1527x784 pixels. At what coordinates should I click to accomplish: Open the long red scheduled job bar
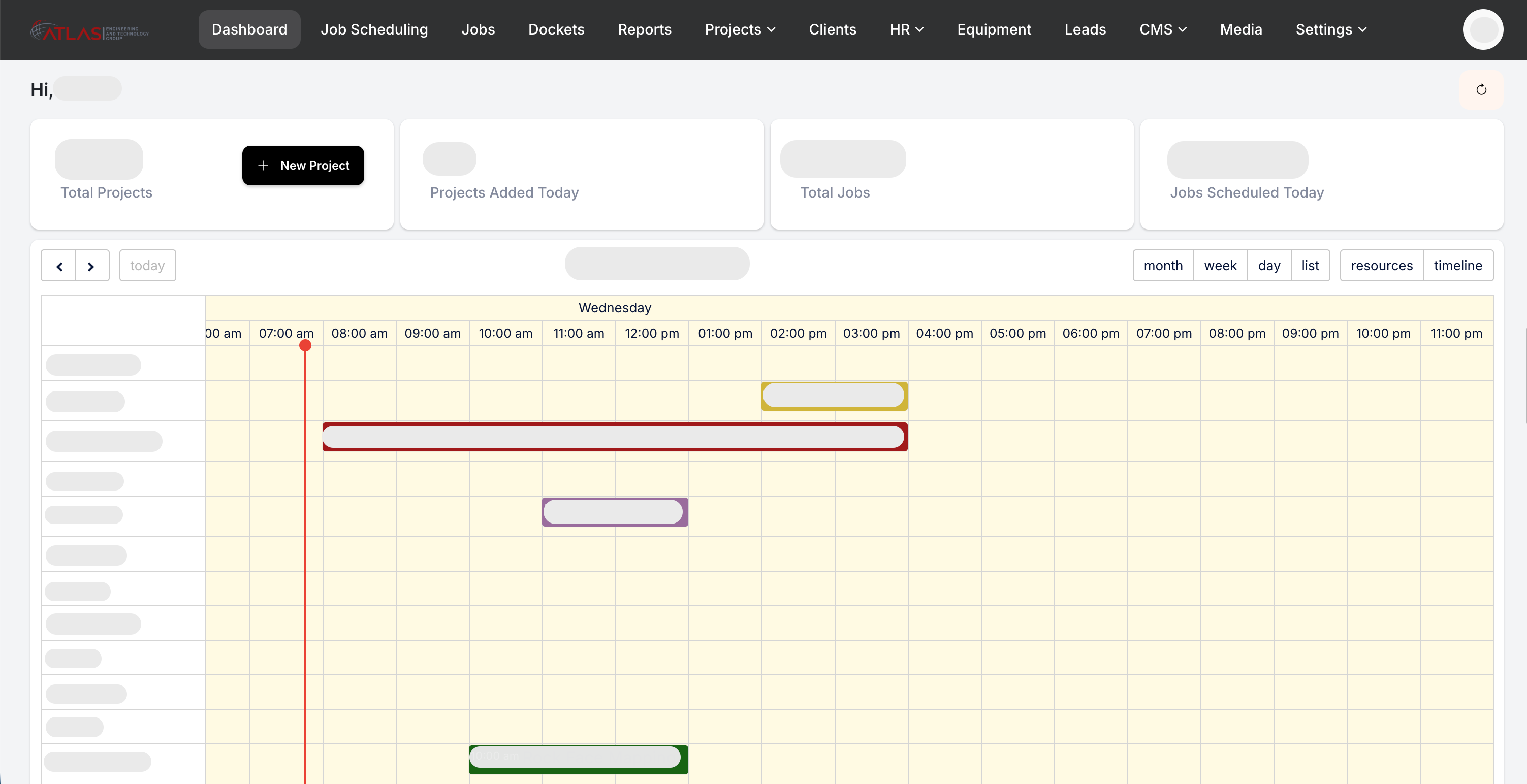tap(614, 437)
